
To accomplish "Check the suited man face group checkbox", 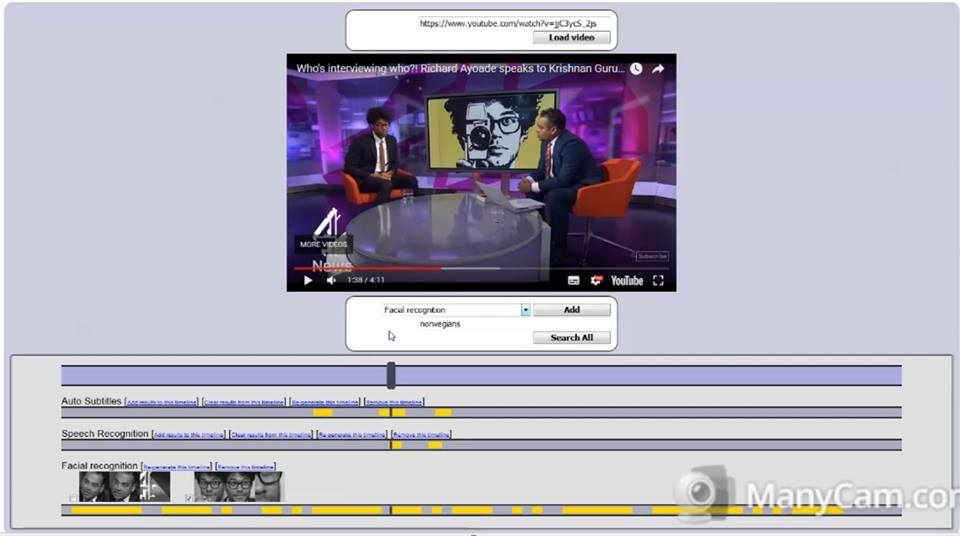I will click(x=73, y=498).
